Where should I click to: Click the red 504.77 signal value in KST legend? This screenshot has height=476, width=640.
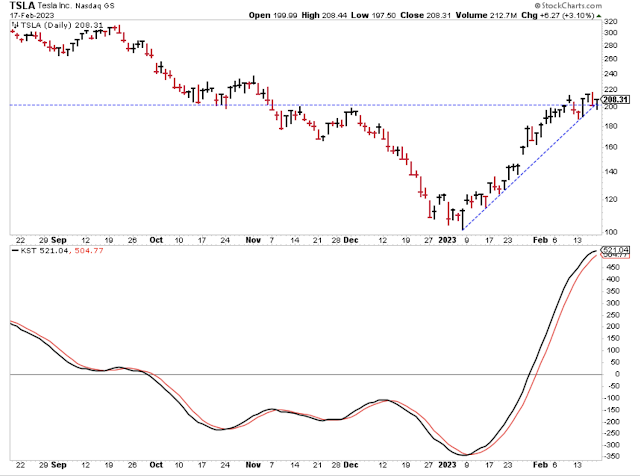pyautogui.click(x=89, y=251)
